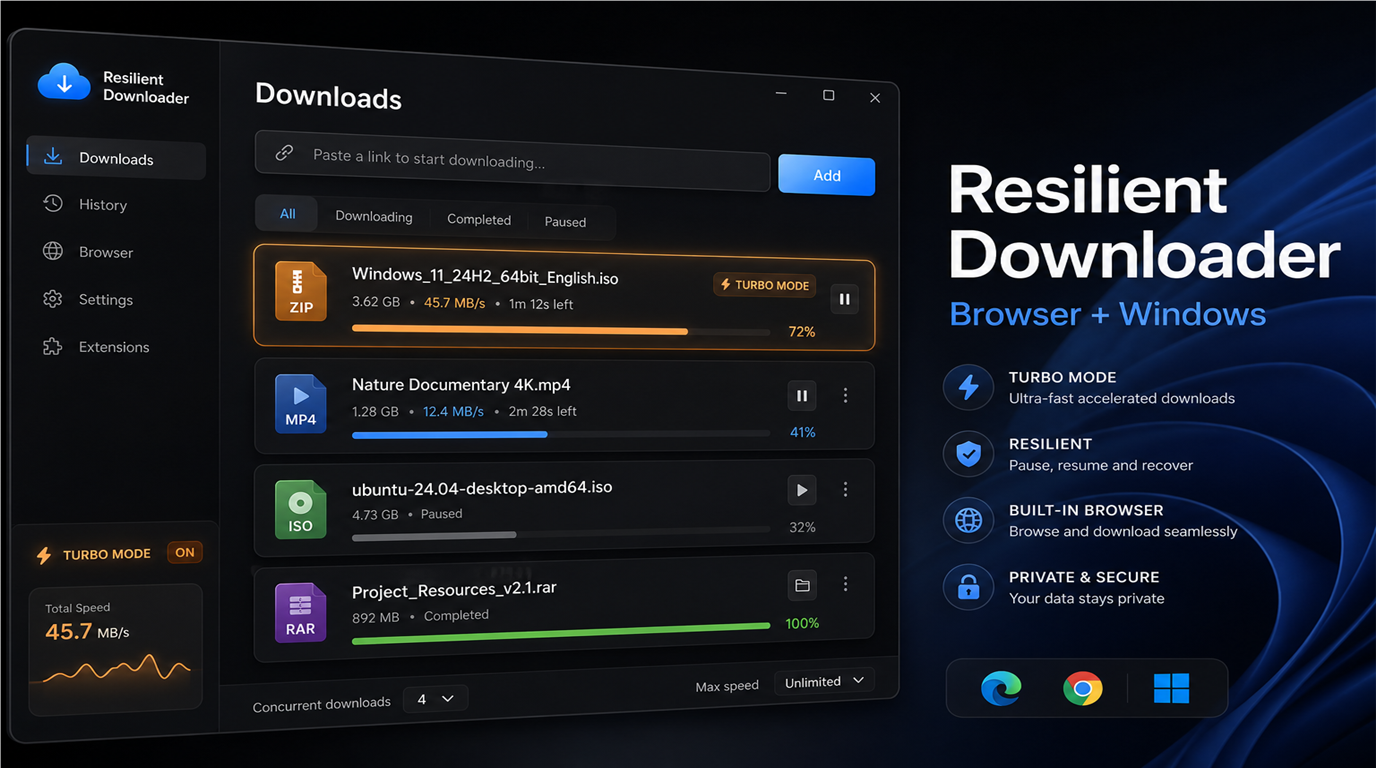This screenshot has width=1376, height=768.
Task: Click the 72% progress label
Action: (x=802, y=332)
